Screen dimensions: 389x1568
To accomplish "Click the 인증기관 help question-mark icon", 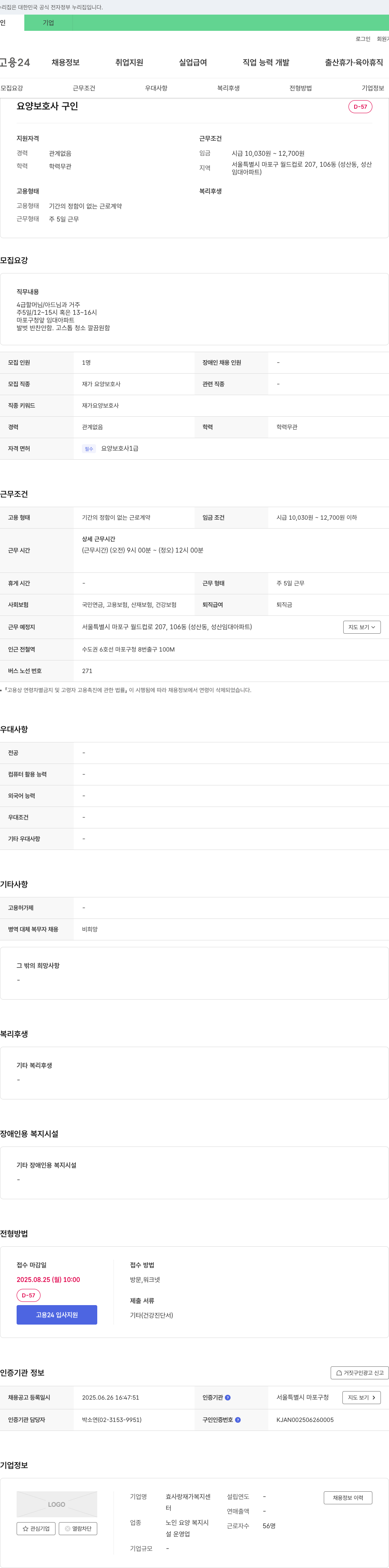I will (228, 1398).
